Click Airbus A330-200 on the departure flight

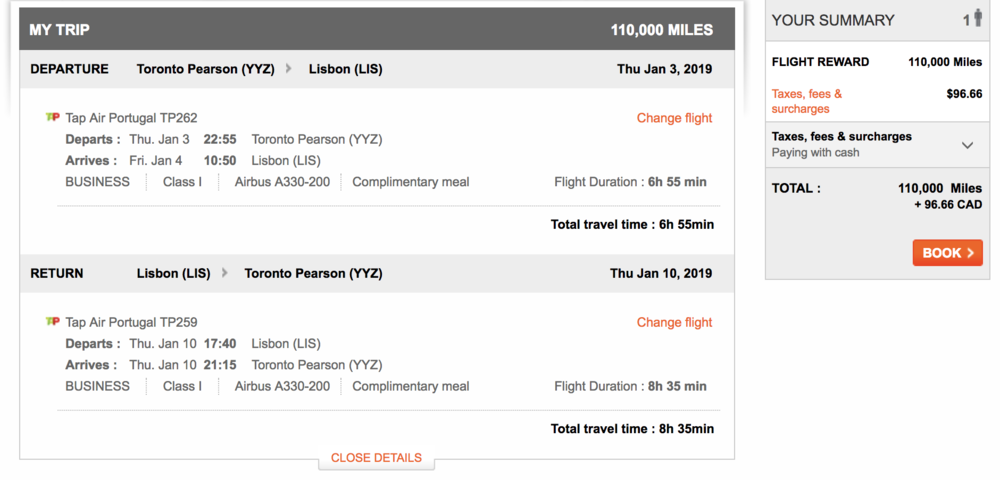click(282, 182)
